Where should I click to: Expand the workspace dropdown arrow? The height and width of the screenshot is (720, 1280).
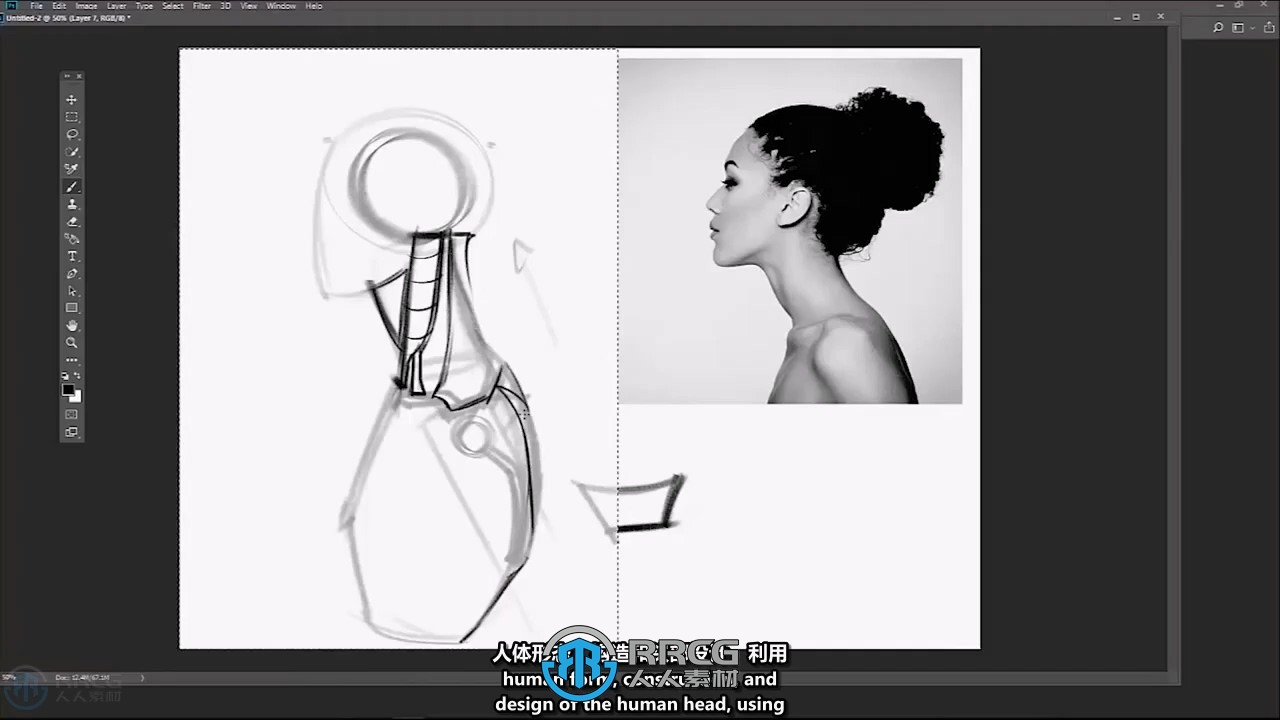(x=1250, y=28)
